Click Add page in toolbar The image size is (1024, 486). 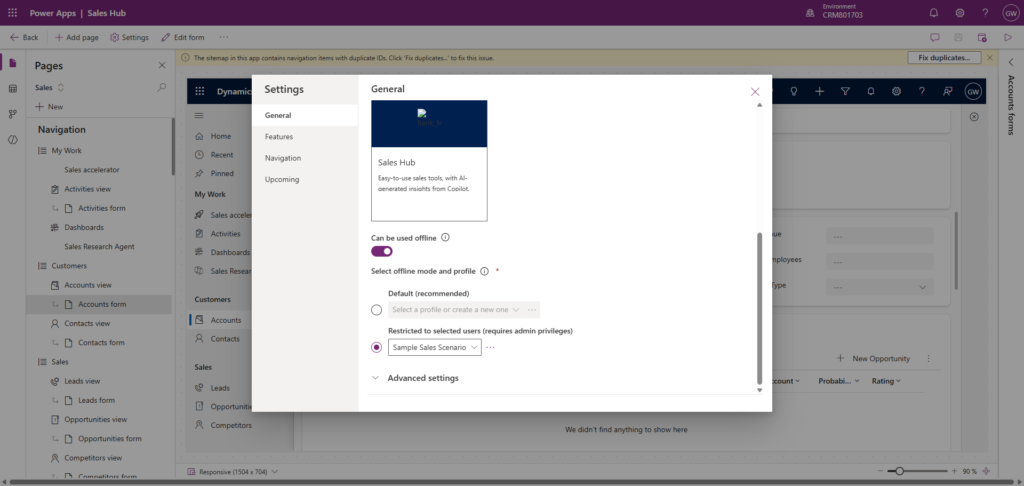click(76, 37)
